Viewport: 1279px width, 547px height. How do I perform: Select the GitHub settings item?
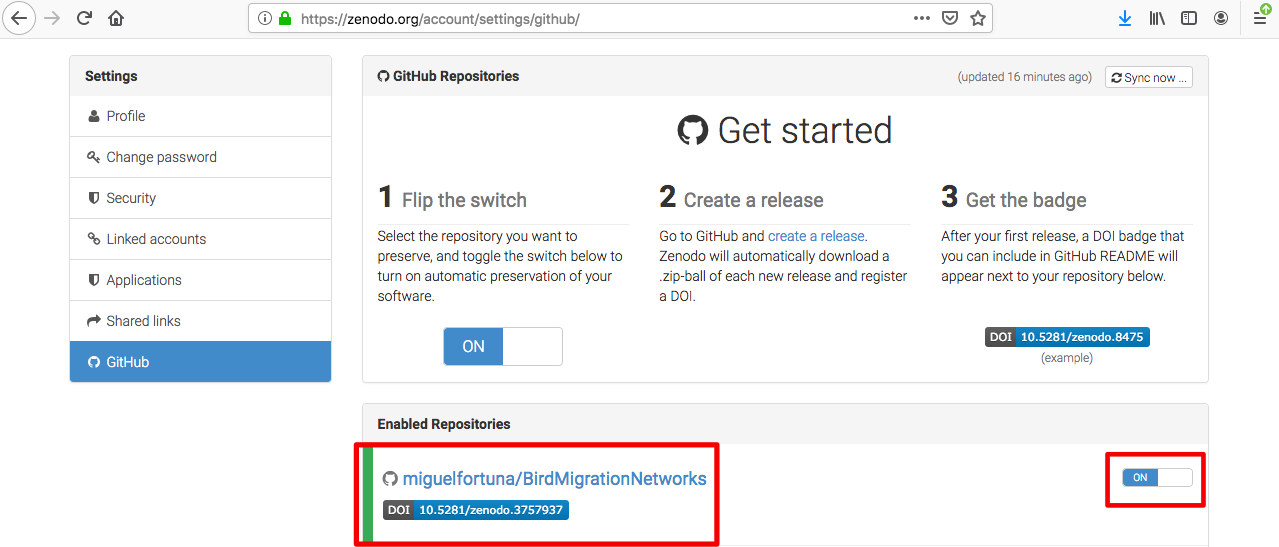coord(200,362)
